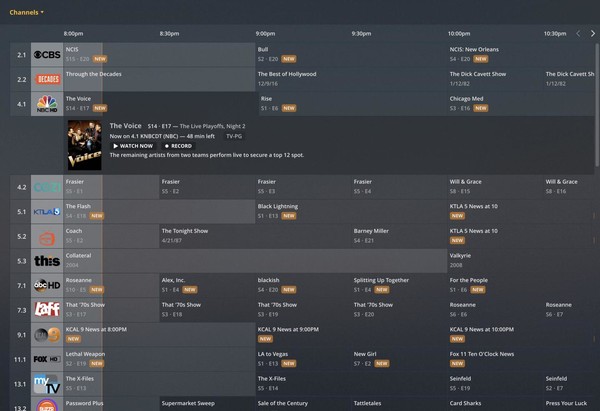The image size is (600, 411).
Task: Select Valkyrie 2008 movie
Action: (520, 261)
